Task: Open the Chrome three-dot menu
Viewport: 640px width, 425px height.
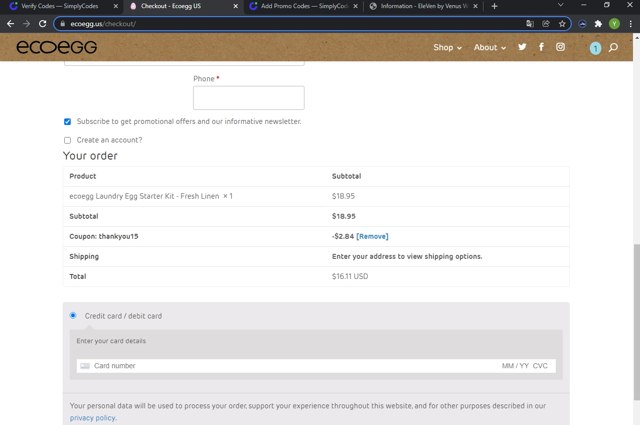Action: 631,24
